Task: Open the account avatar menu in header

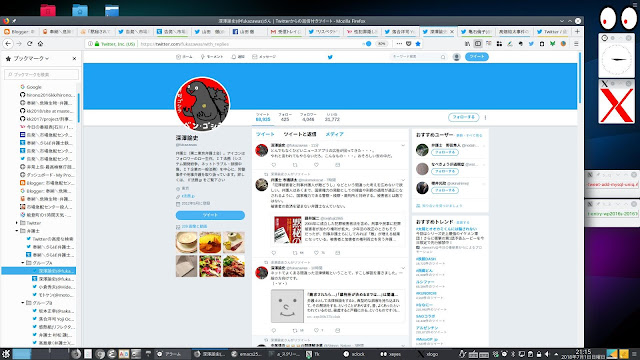Action: (456, 57)
